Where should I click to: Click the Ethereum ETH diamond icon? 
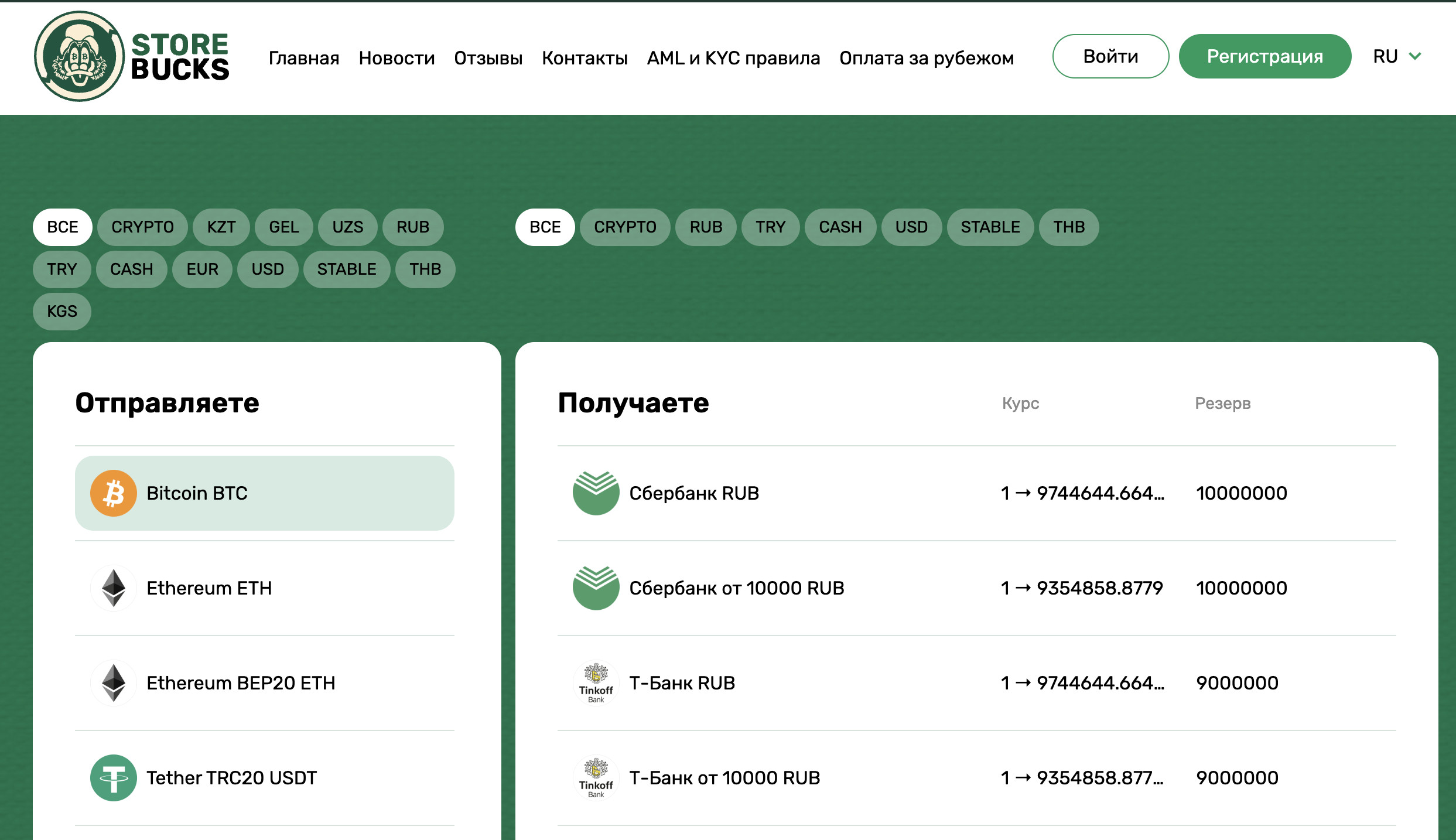click(x=114, y=588)
